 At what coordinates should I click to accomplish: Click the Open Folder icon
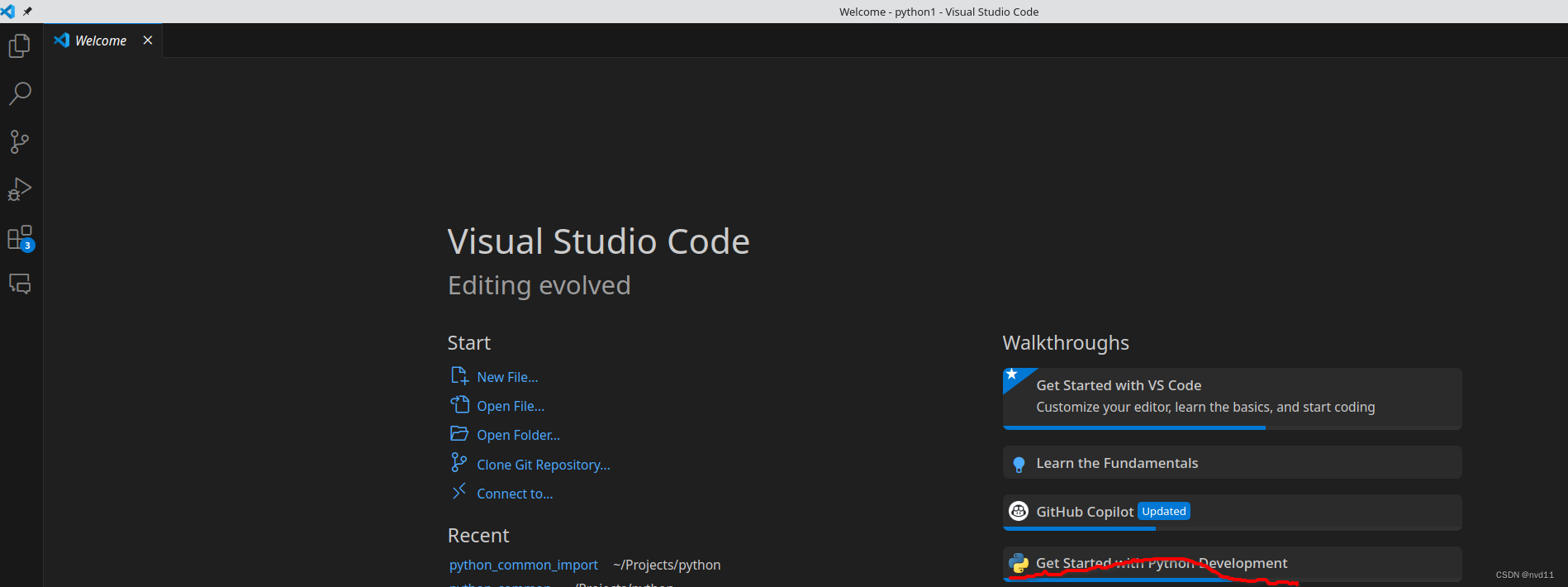click(459, 434)
